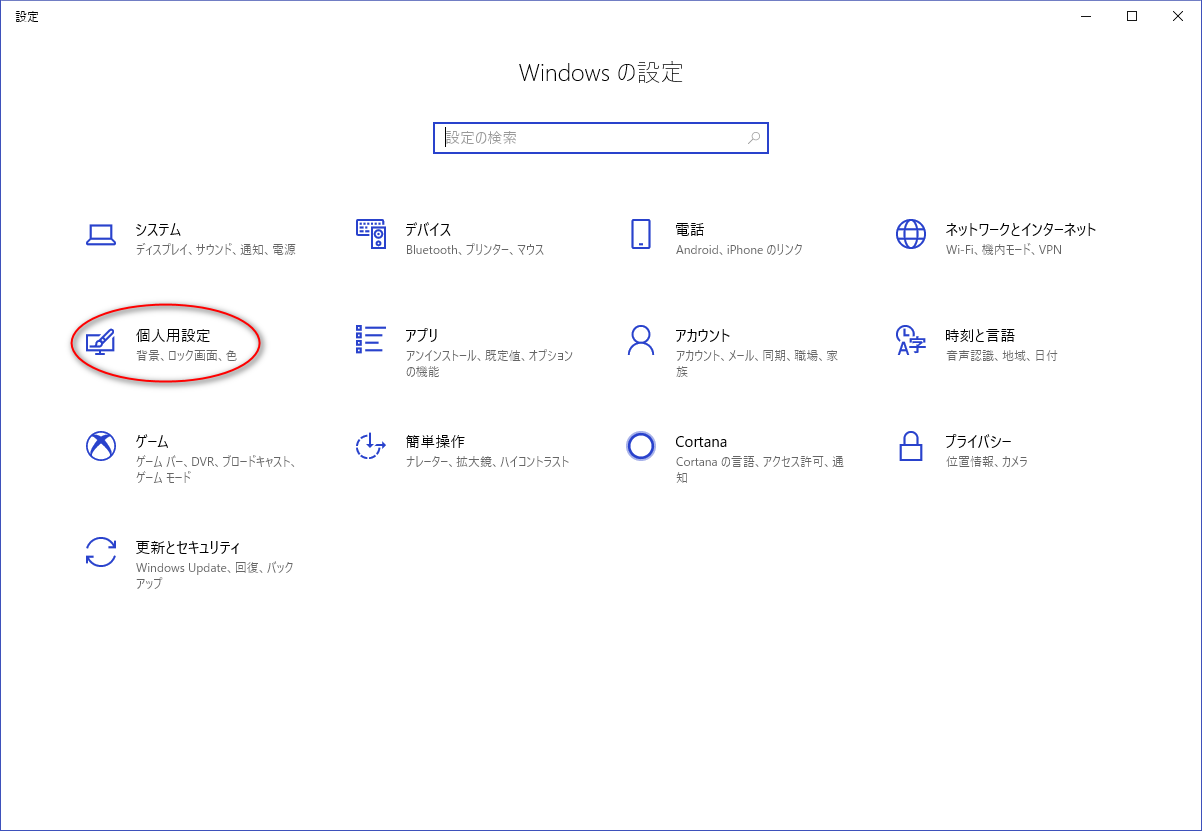
Task: Click the laptop icon for システム
Action: point(101,235)
